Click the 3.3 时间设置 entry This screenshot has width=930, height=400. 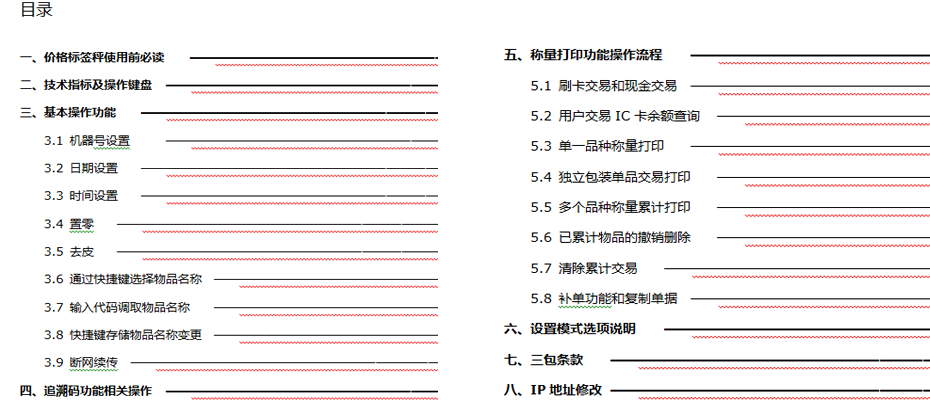(x=81, y=196)
